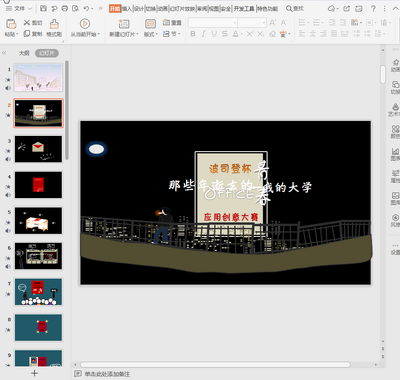Add new slide with plus button
400x380 pixels.
(35, 373)
